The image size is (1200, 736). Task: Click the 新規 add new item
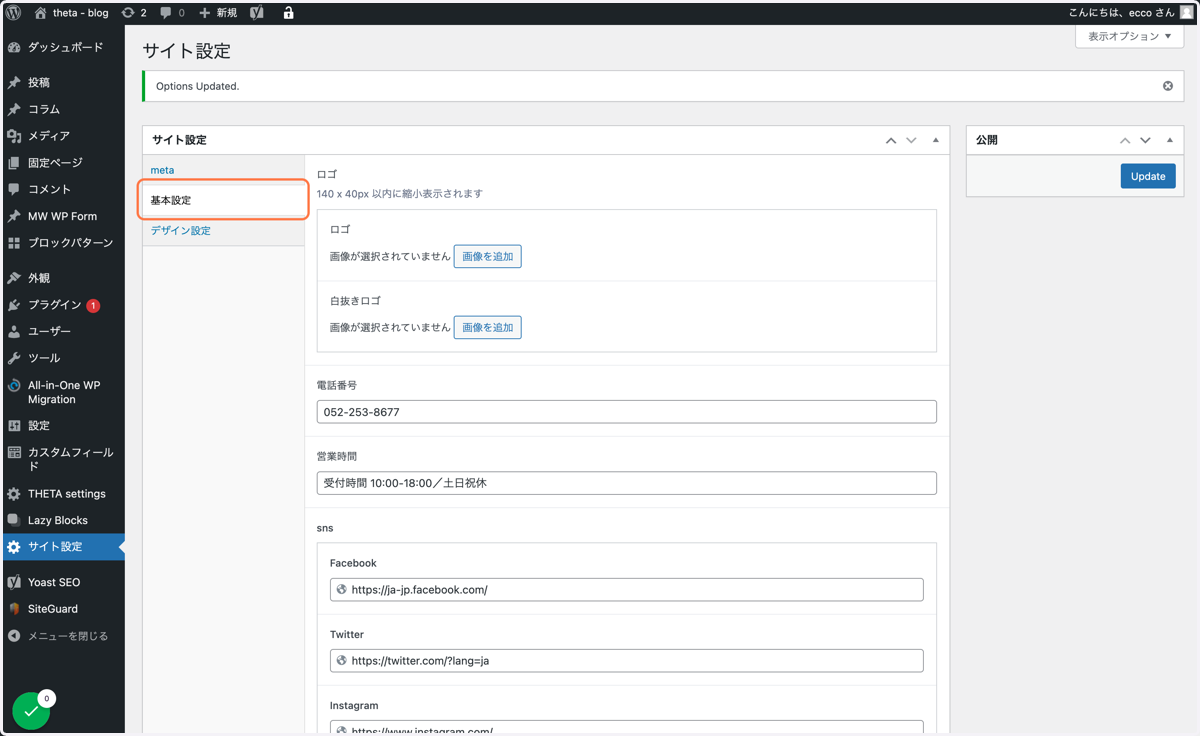point(218,13)
